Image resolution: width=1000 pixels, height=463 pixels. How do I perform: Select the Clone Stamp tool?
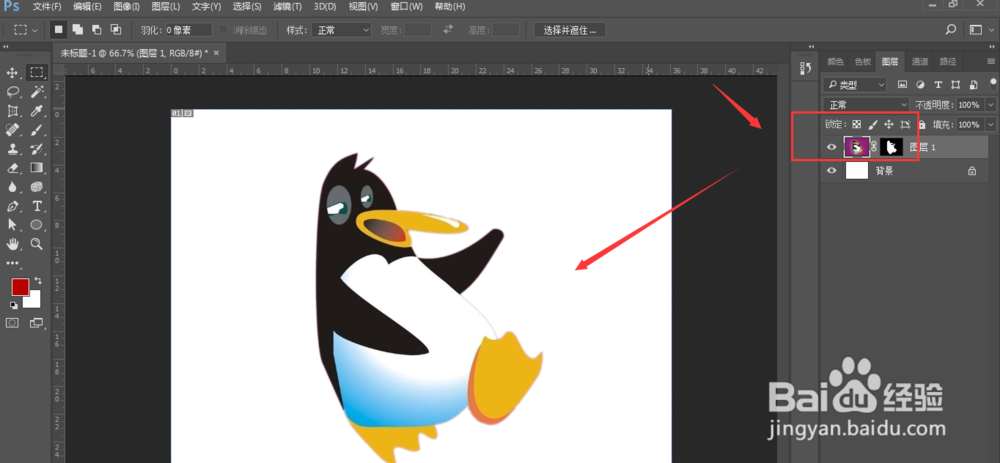[x=12, y=149]
